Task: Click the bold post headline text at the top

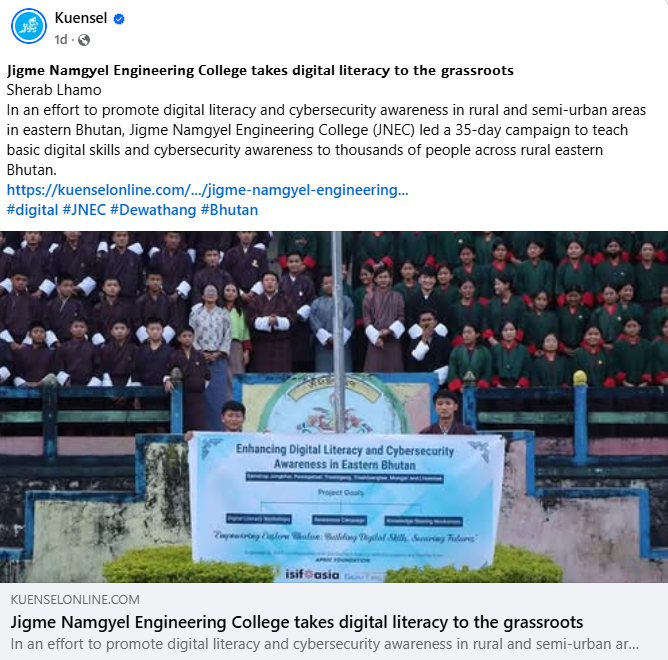Action: pyautogui.click(x=260, y=70)
